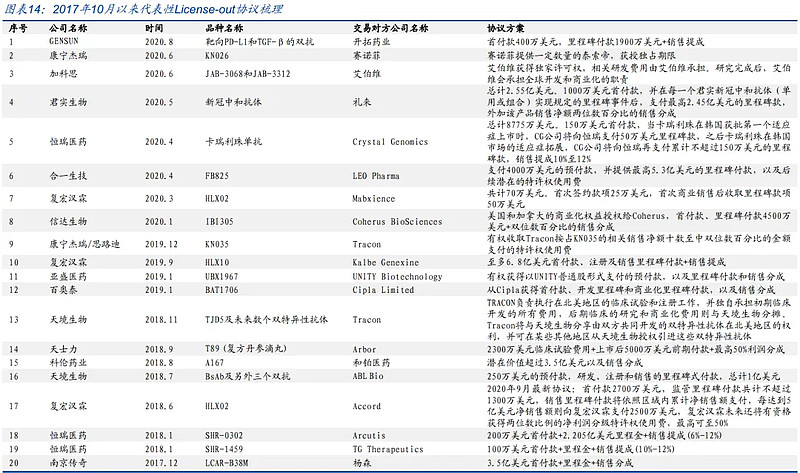Click product 'SHR-0302'

224,435
